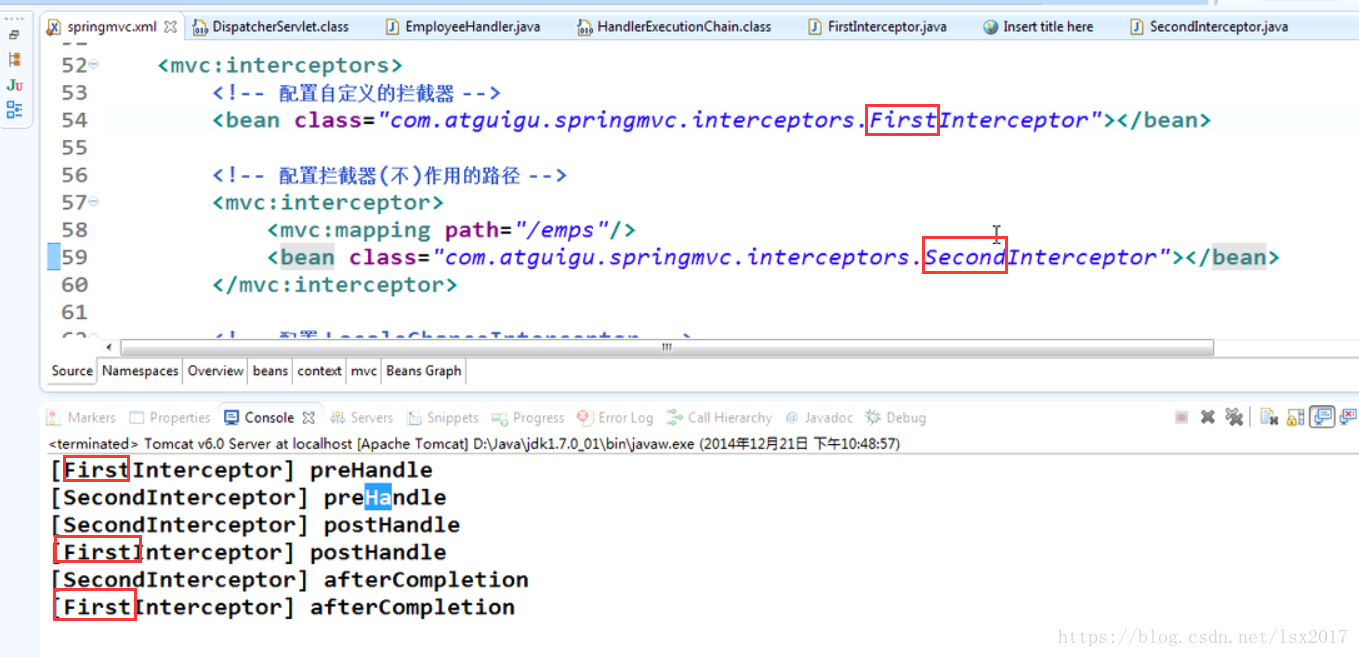Open the Snippets view tab
Viewport: 1359px width, 657px height.
tap(442, 418)
